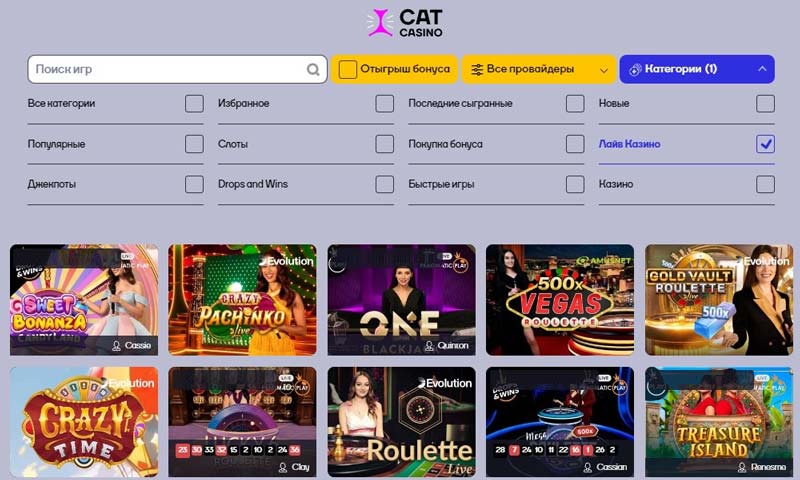Uncheck the Лайв Казино checkbox
This screenshot has height=480, width=800.
(765, 144)
